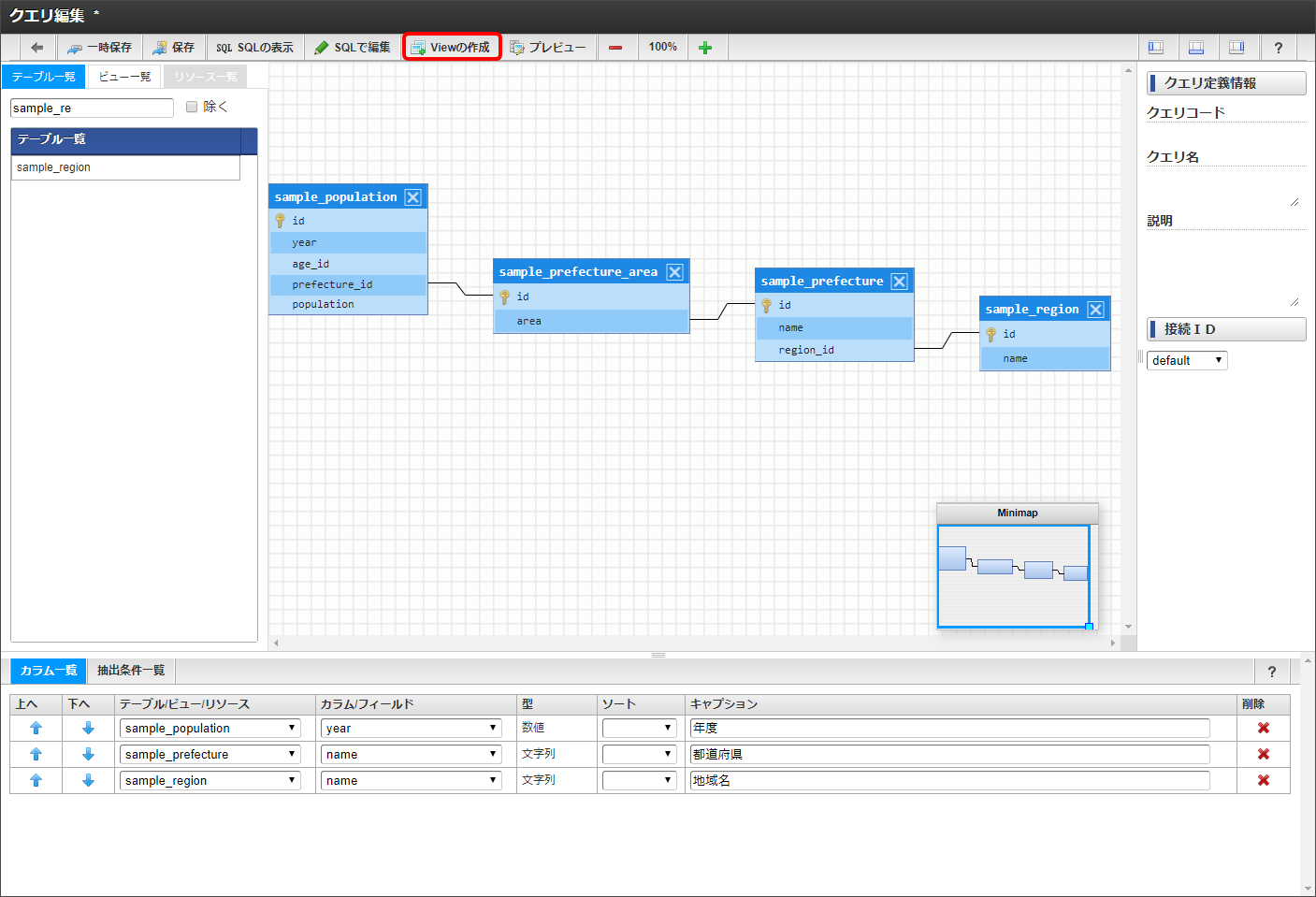This screenshot has width=1316, height=897.
Task: Remove the sample_population table from the canvas
Action: [412, 197]
